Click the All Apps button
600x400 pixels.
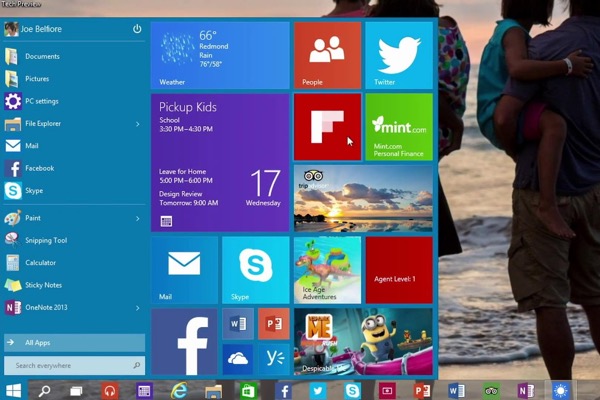coord(75,343)
